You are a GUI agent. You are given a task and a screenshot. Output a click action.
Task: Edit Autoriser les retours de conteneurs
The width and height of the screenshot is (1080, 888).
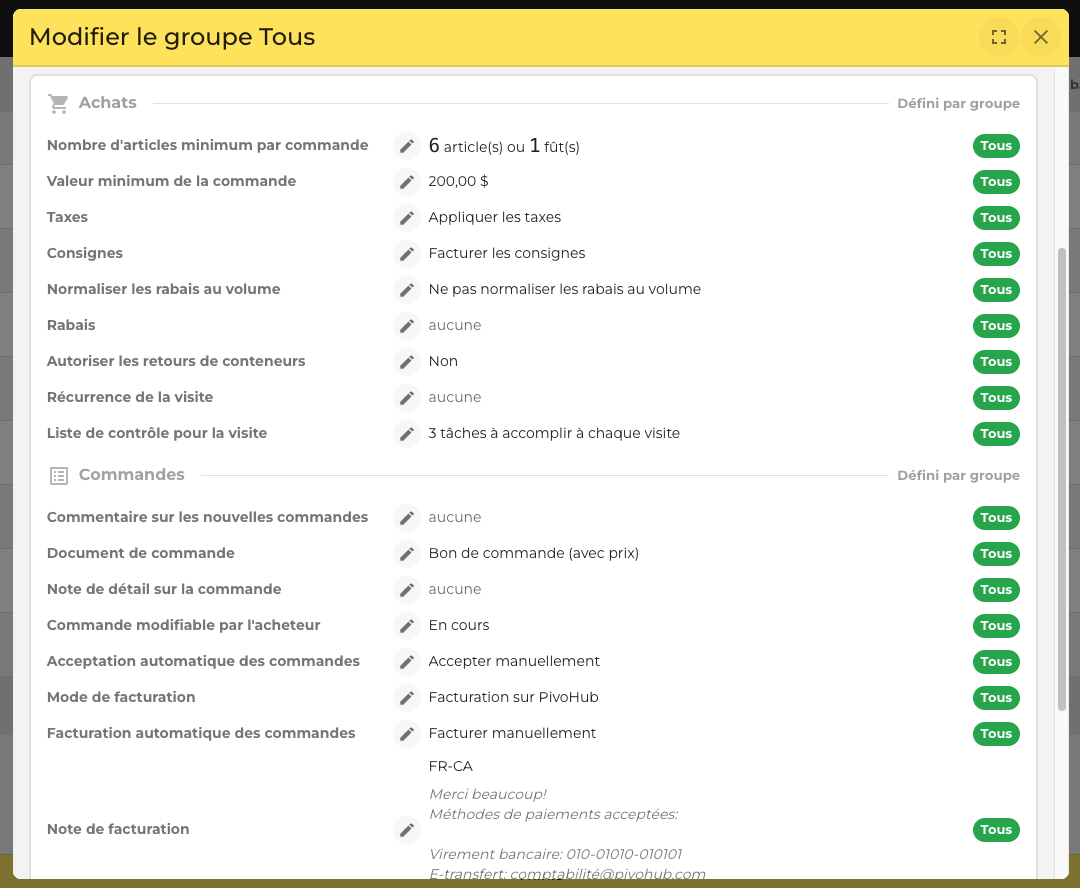click(x=406, y=362)
